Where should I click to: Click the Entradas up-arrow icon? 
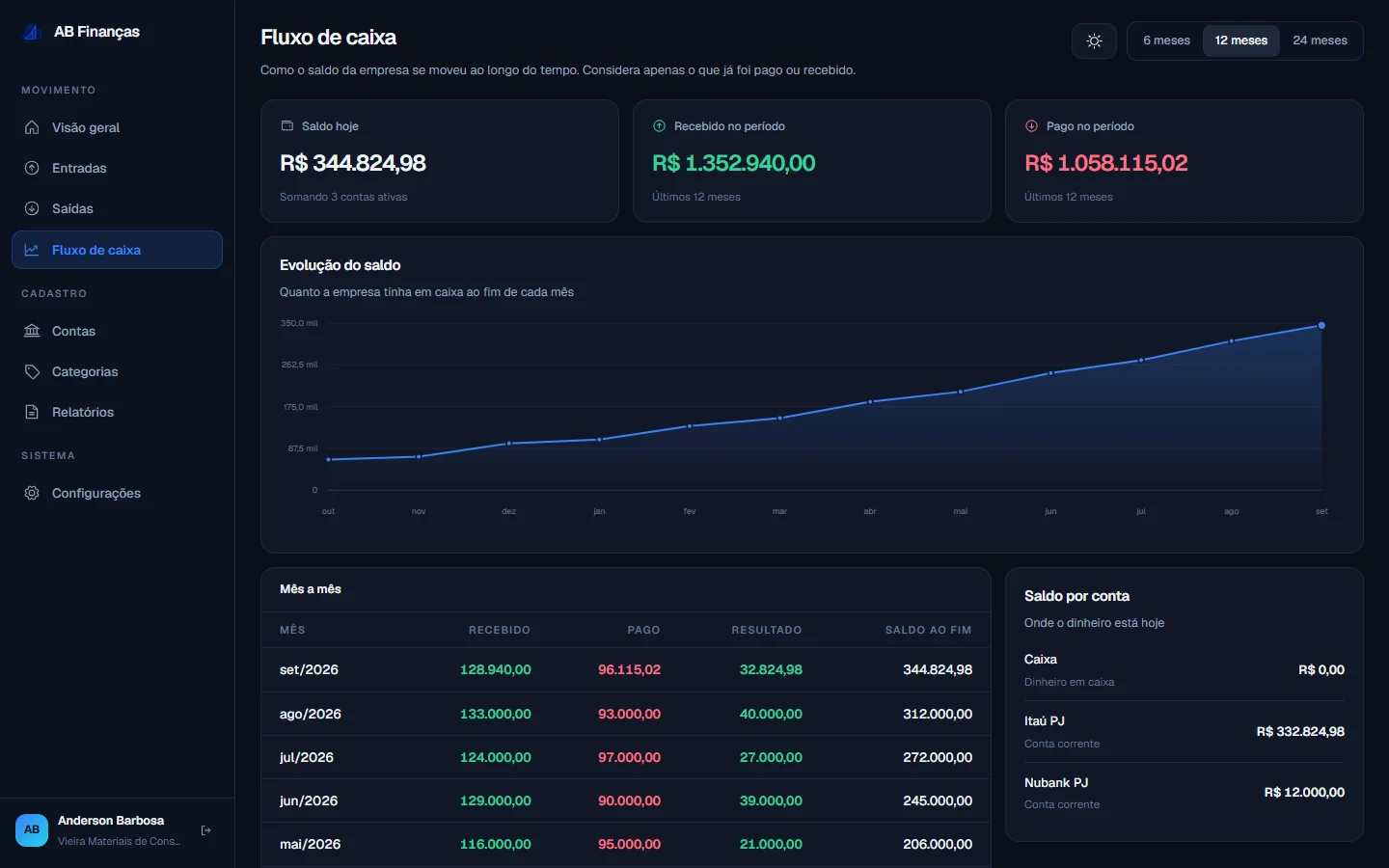[x=32, y=168]
